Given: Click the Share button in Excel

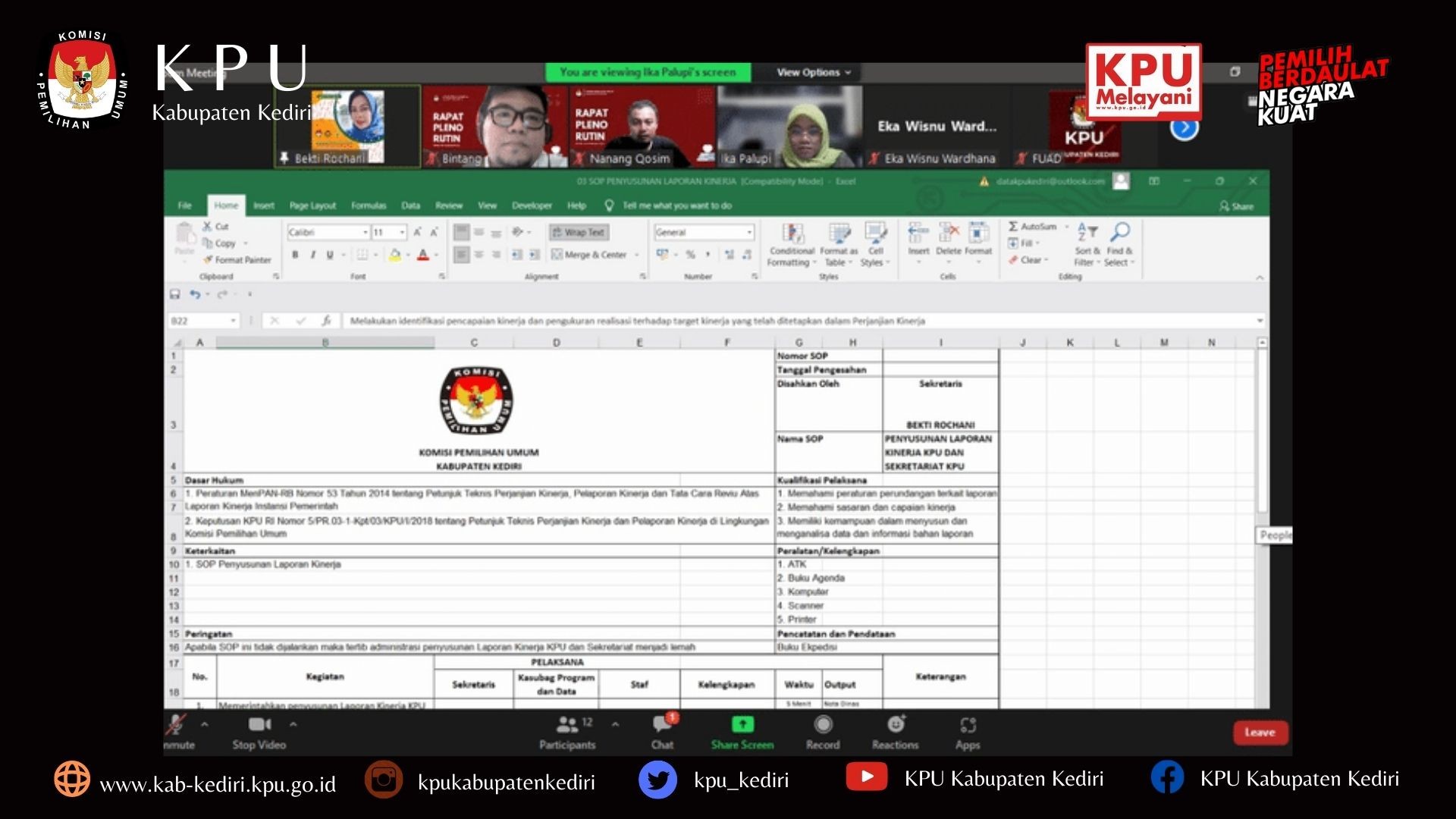Looking at the screenshot, I should pos(1236,206).
